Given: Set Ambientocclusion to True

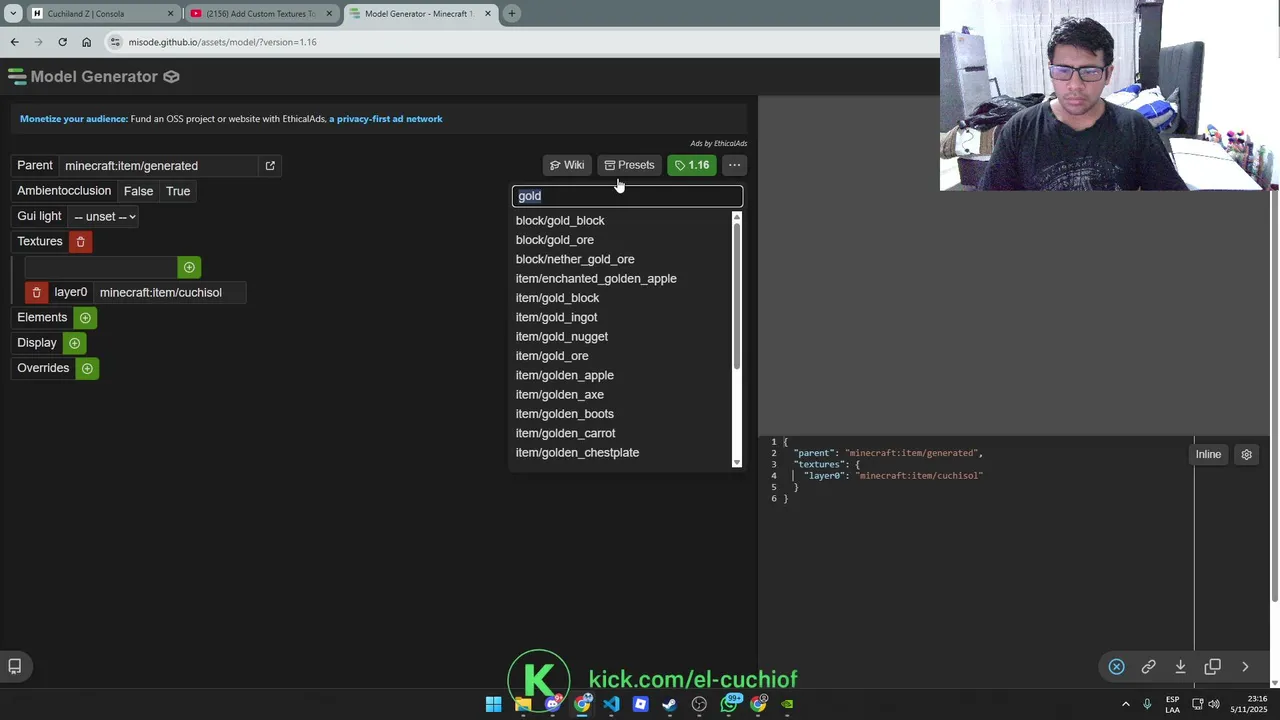Looking at the screenshot, I should 178,191.
